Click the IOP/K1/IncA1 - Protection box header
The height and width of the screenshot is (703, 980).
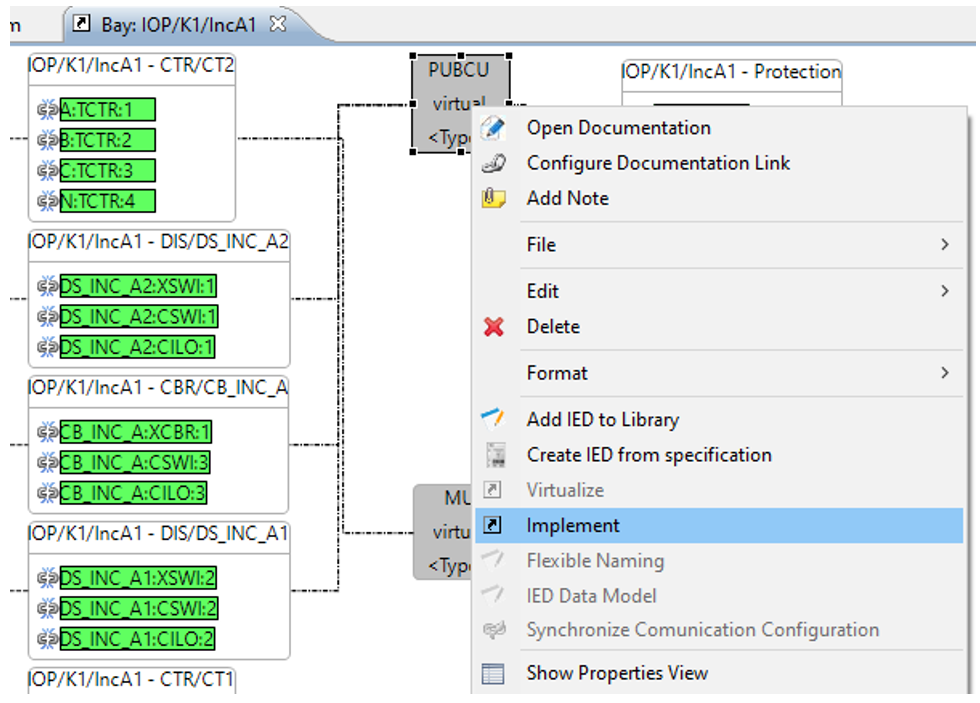click(731, 72)
